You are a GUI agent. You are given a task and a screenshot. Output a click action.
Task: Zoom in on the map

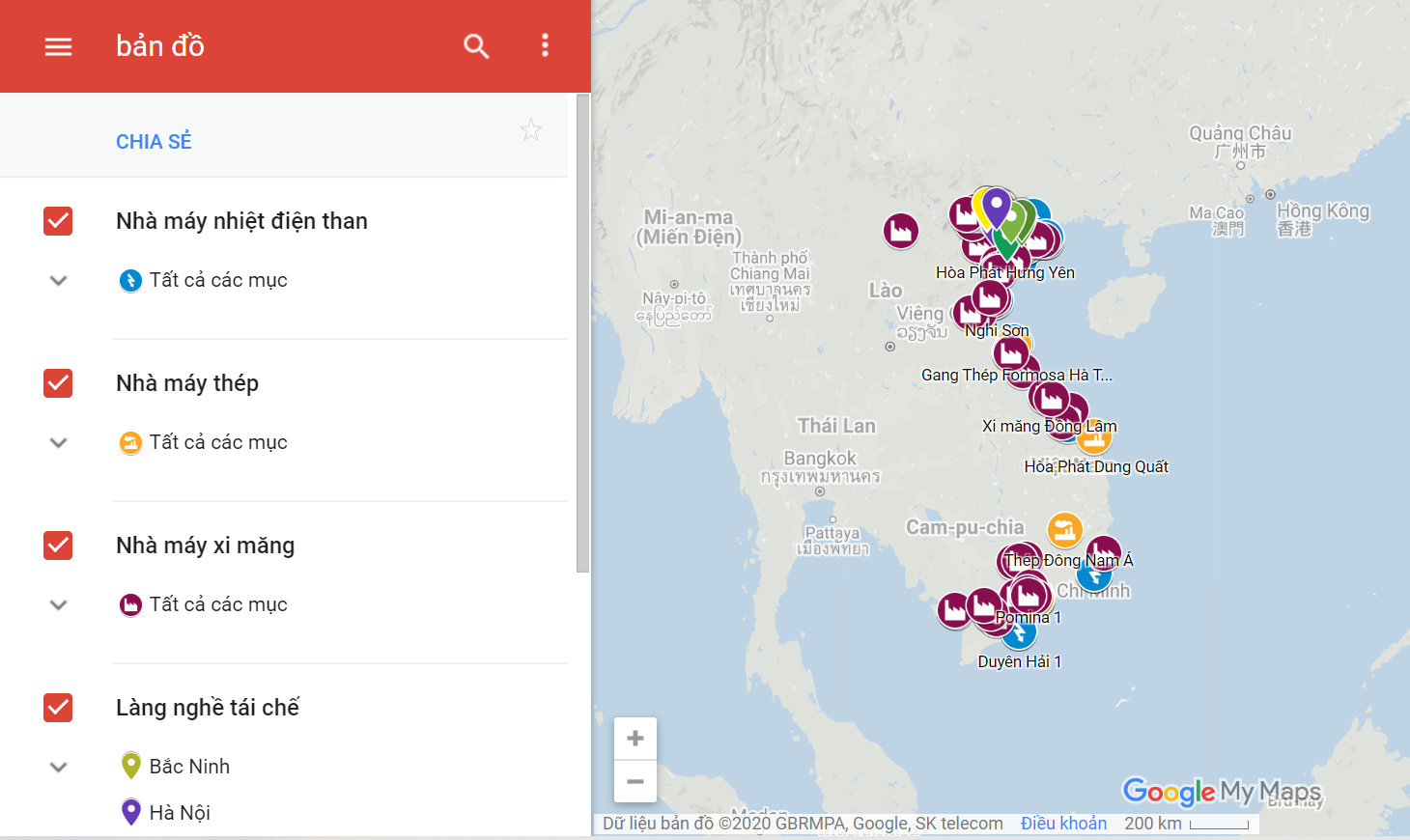pos(635,739)
